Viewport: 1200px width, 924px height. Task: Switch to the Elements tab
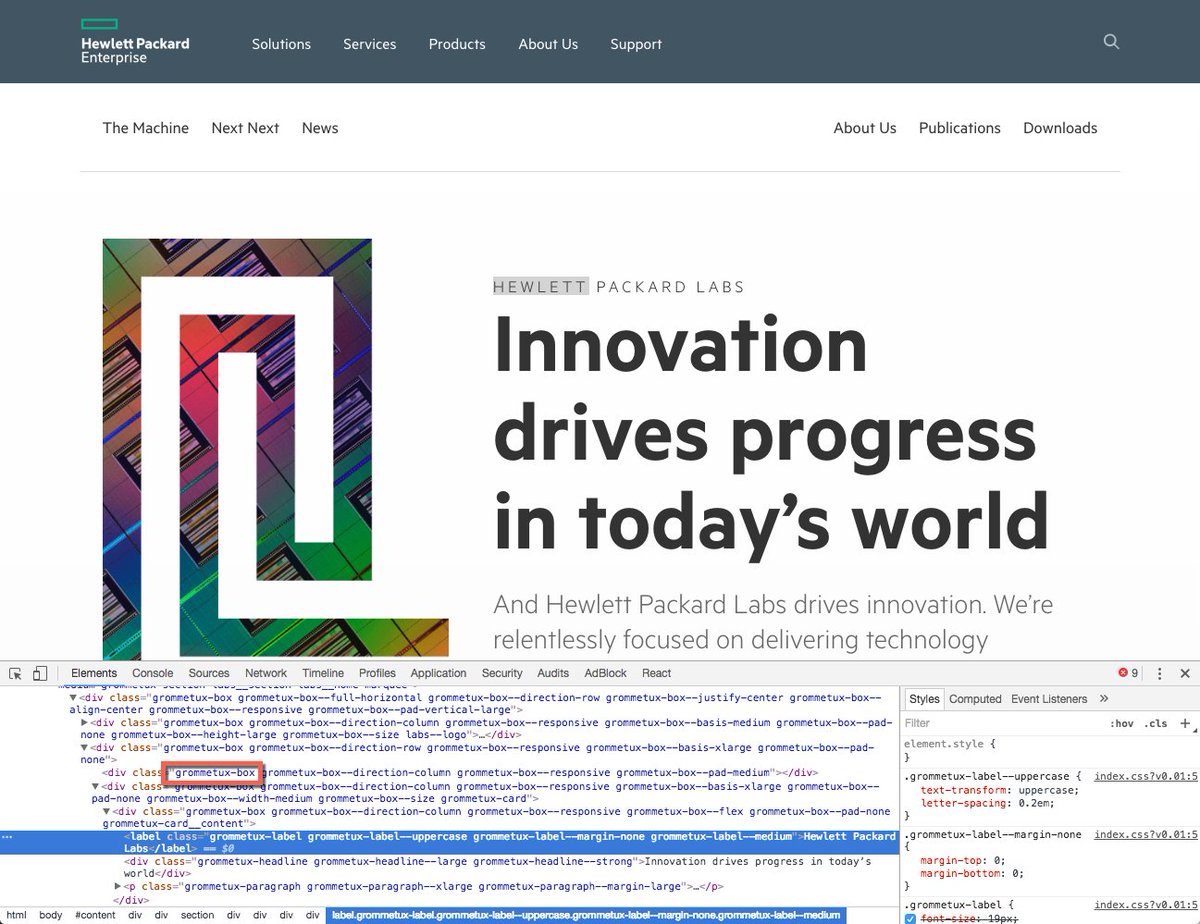coord(94,673)
